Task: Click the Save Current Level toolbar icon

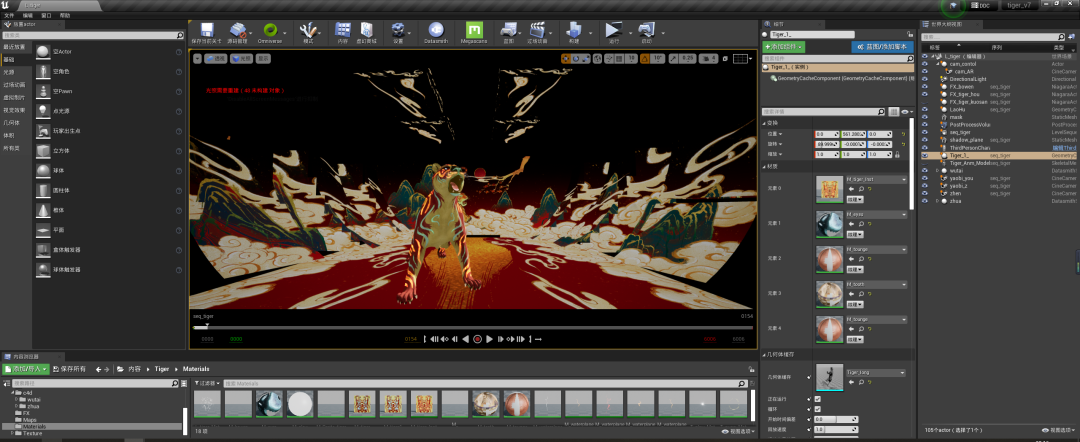Action: tap(207, 30)
